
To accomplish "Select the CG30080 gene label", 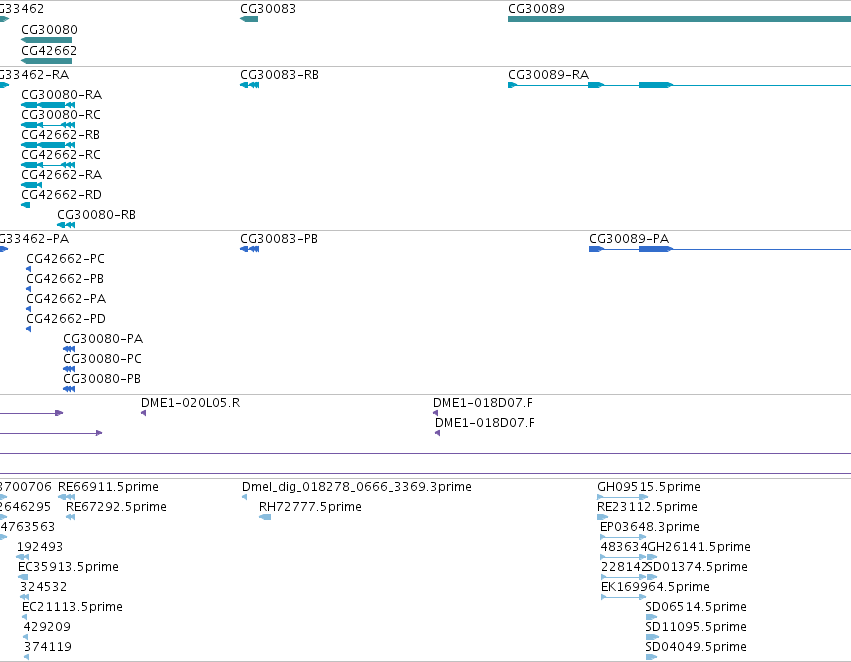I will (49, 30).
